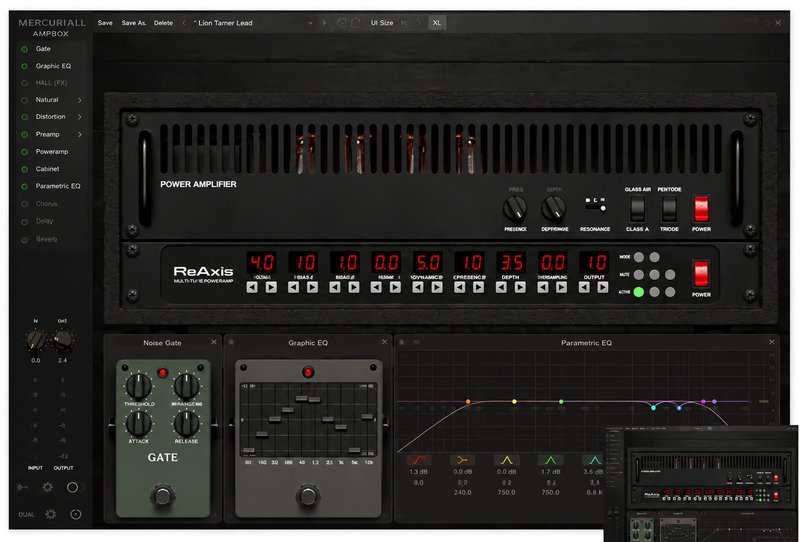Viewport: 800px width, 542px height.
Task: Toggle the Parametric EQ module power icon
Action: point(24,187)
